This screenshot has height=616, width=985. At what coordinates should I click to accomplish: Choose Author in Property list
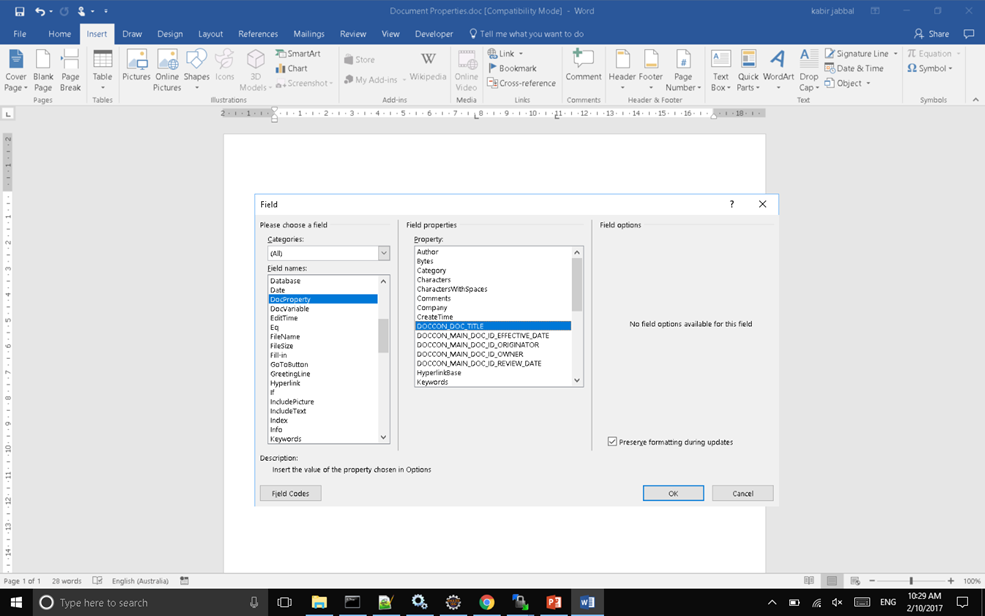(x=493, y=252)
